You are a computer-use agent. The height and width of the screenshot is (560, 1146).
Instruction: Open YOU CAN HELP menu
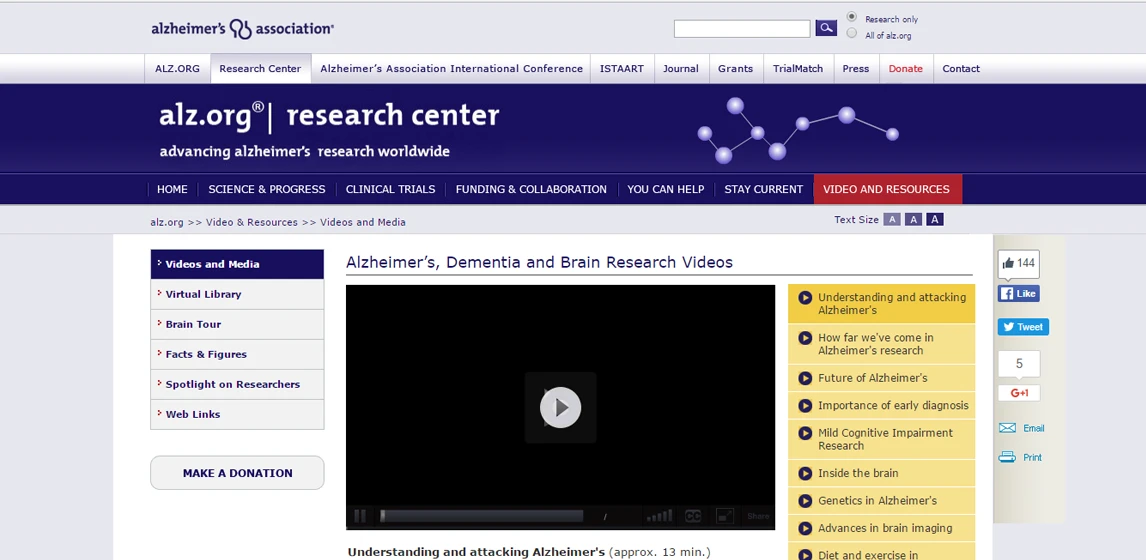coord(666,189)
